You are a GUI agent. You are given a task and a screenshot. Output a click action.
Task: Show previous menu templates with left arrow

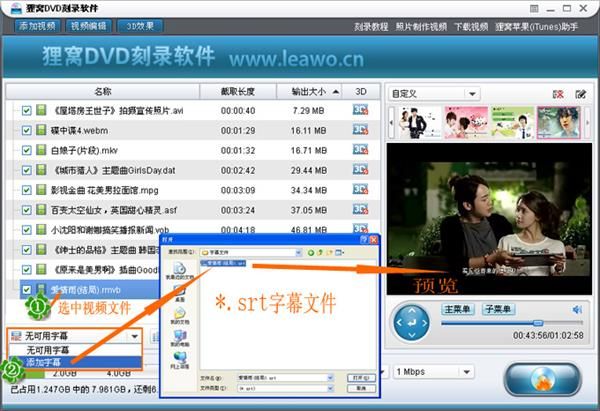391,122
